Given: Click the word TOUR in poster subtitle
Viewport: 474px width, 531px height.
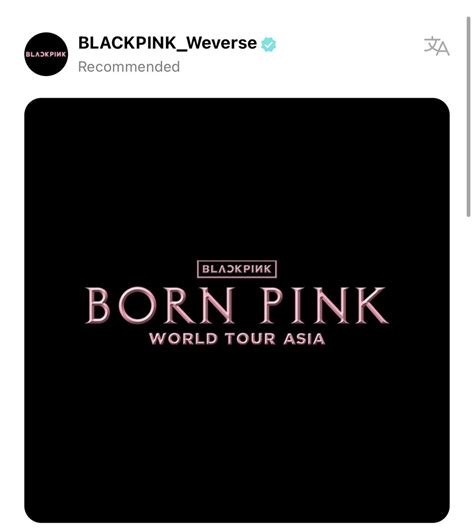Looking at the screenshot, I should click(x=250, y=339).
